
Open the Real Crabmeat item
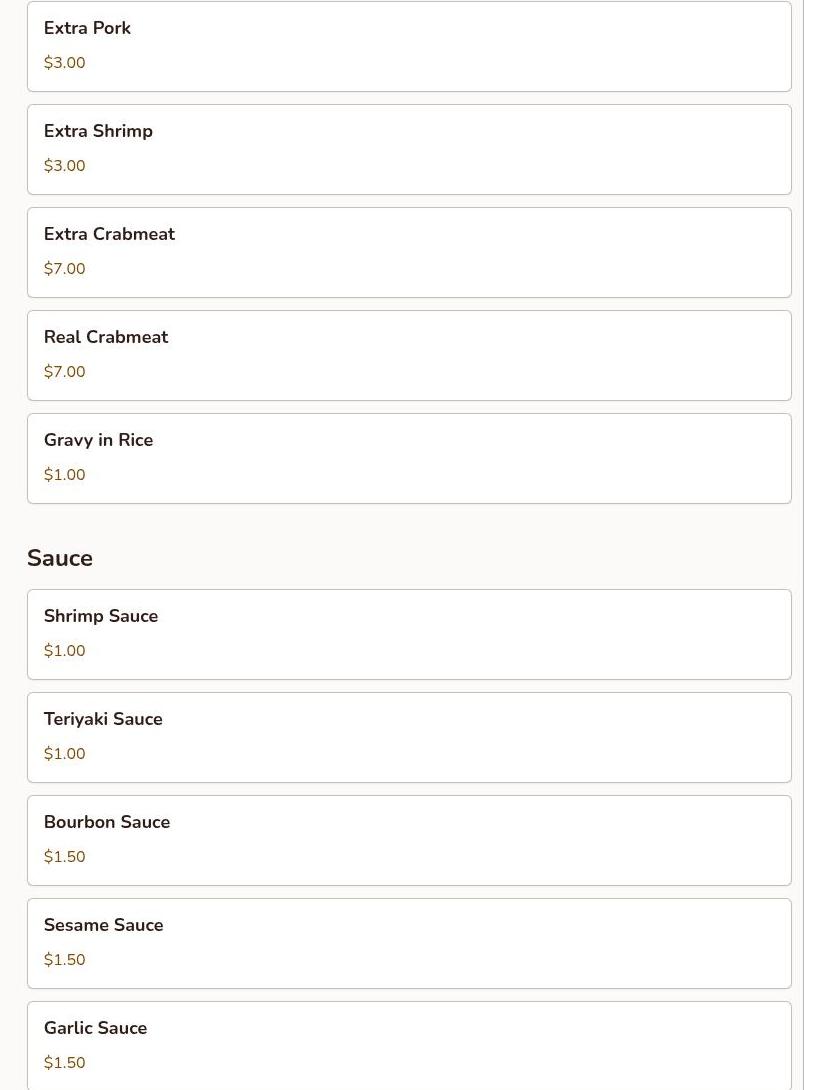coord(409,355)
